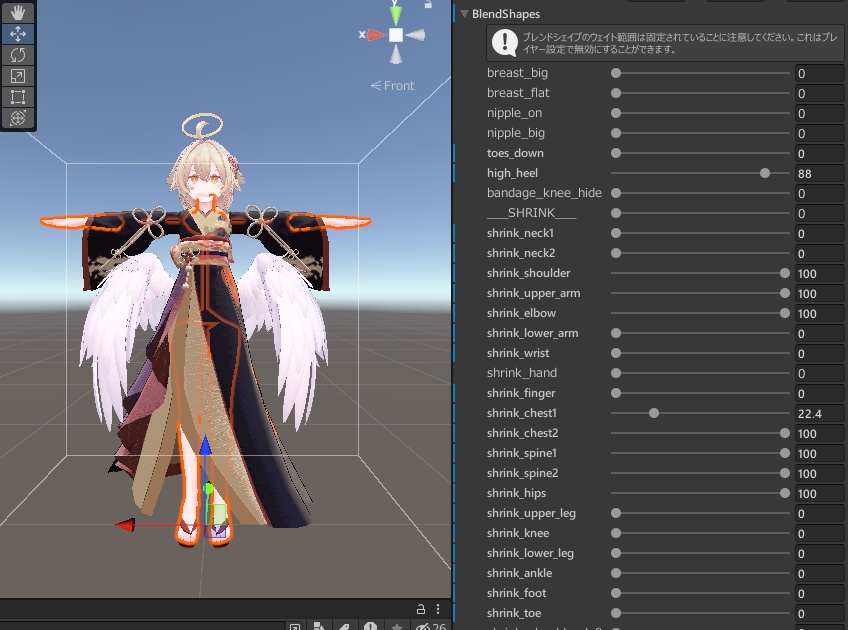Click the center cube of the scene gizmo

tap(396, 35)
